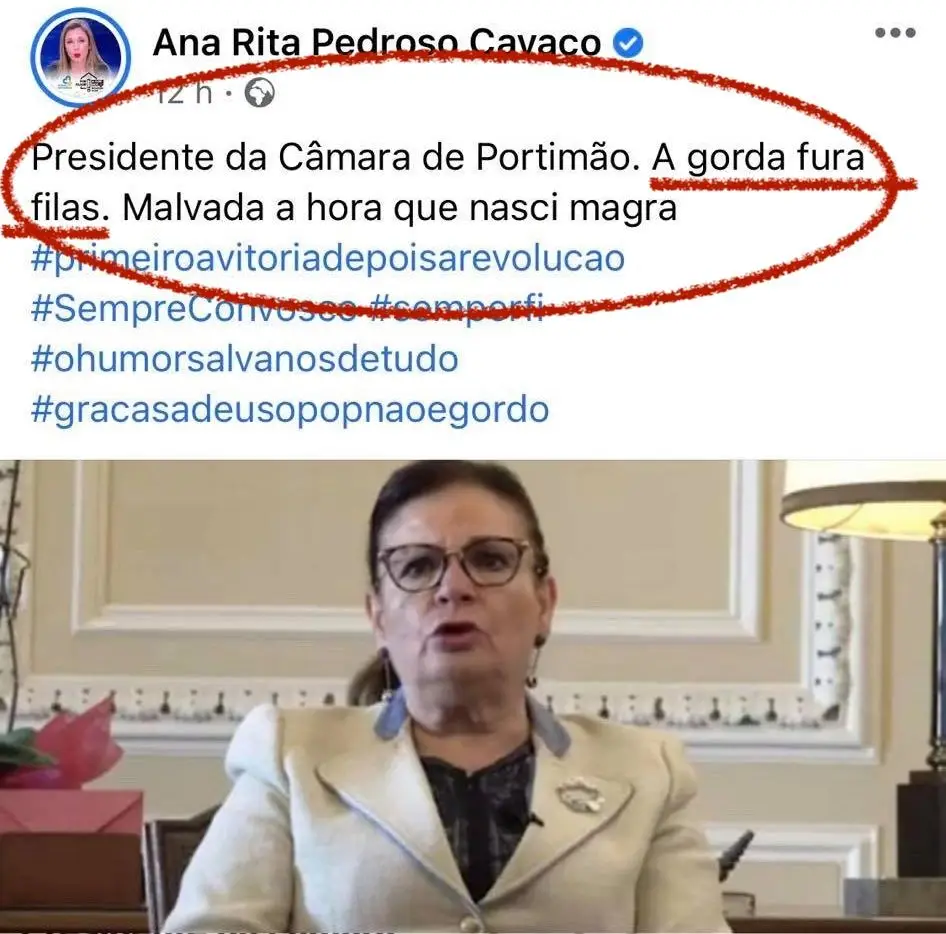Click Ana Rita Pedroso Cavaco's profile picture

point(80,57)
